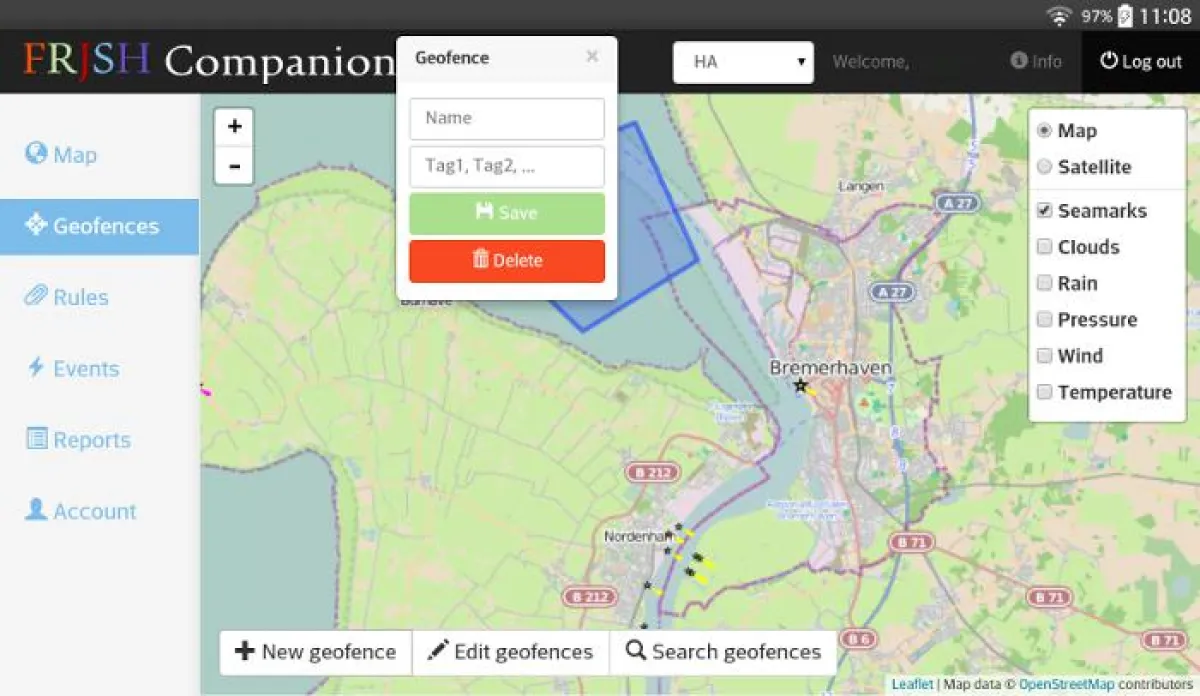
Task: Open the HA dropdown selector
Action: 743,61
